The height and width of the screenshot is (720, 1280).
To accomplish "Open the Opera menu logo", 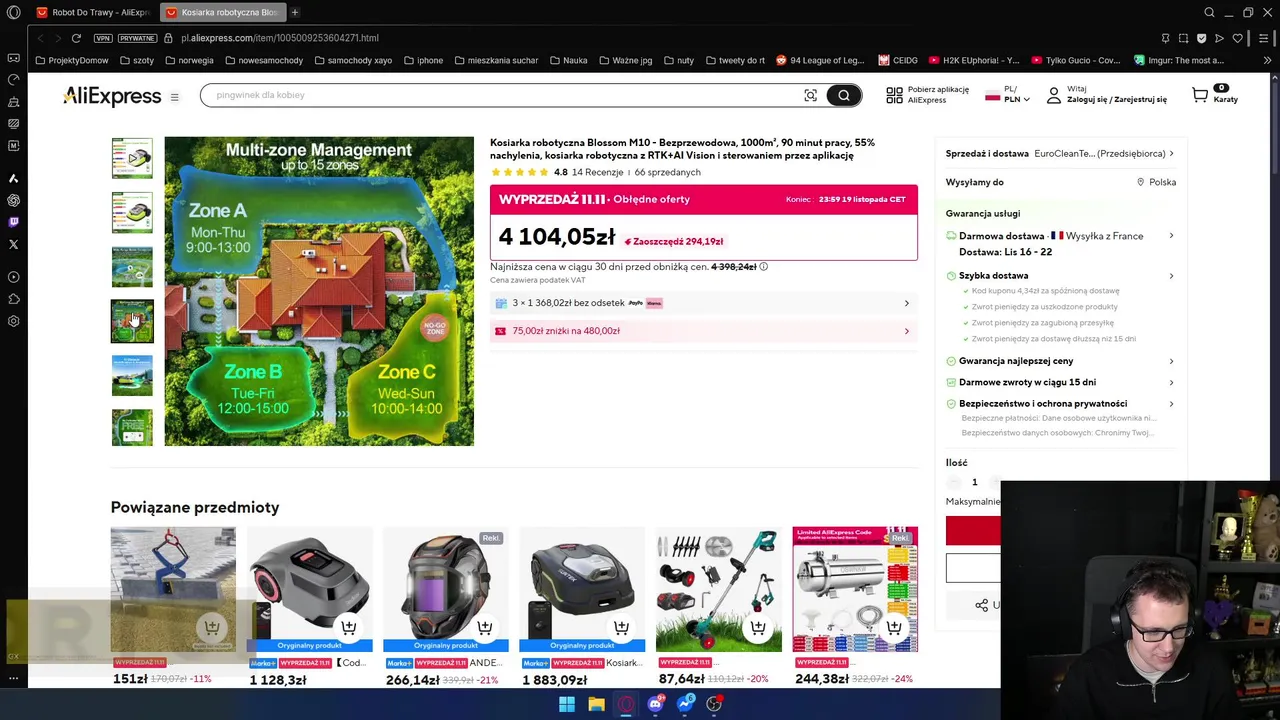I will (13, 12).
